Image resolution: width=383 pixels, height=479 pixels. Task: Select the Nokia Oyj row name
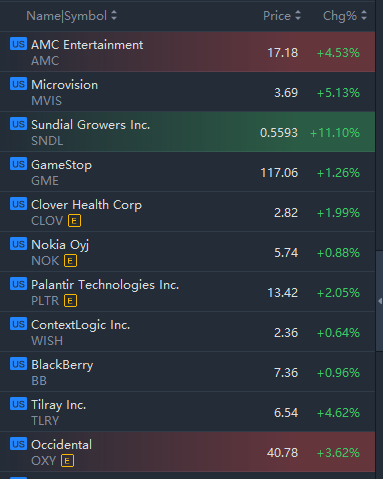coord(60,245)
